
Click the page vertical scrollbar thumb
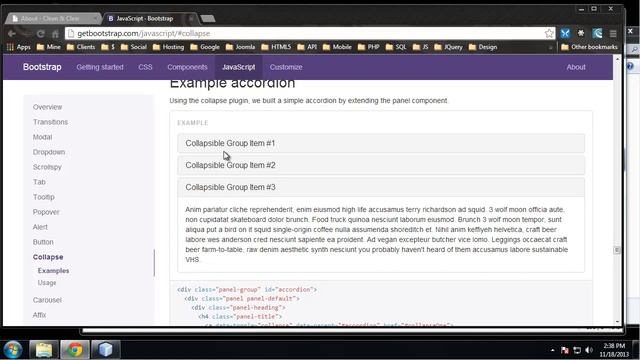click(617, 250)
